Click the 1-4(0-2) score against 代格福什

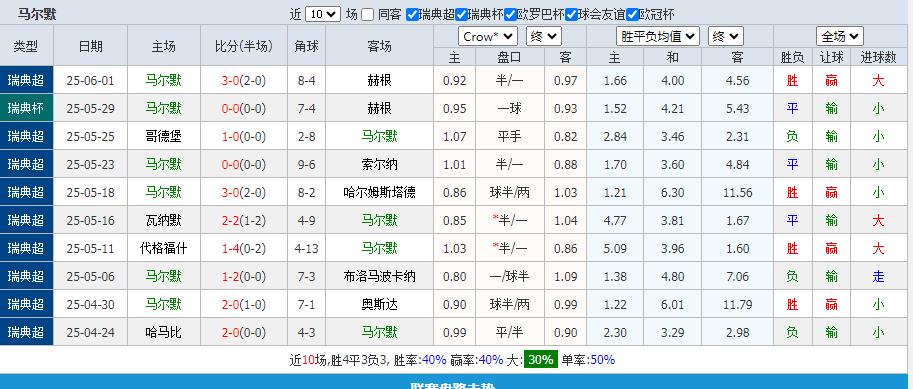[x=243, y=248]
